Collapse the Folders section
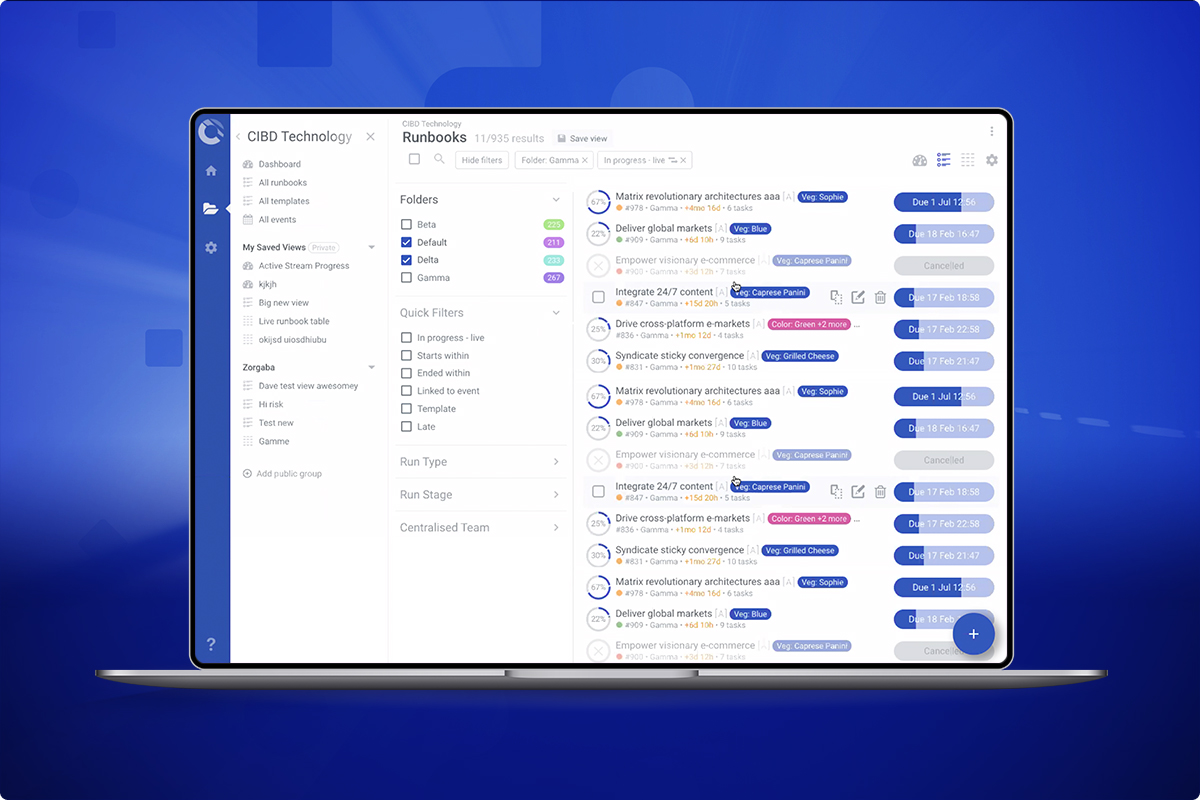Viewport: 1200px width, 800px height. point(557,199)
